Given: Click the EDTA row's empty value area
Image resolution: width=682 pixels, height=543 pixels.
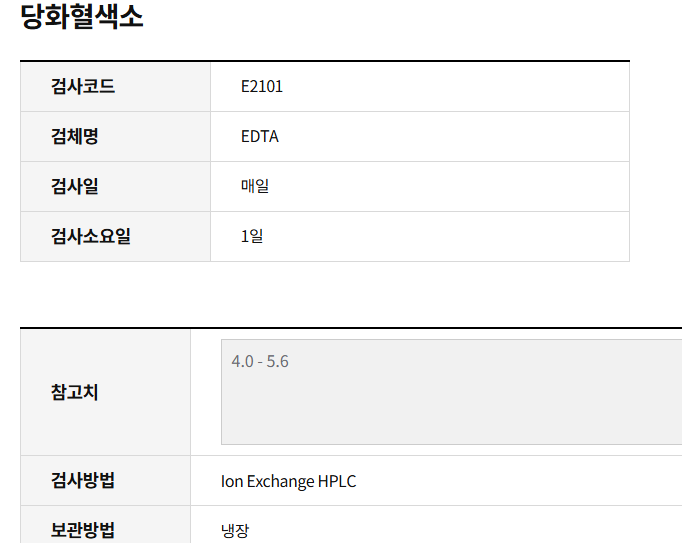Looking at the screenshot, I should point(457,137).
